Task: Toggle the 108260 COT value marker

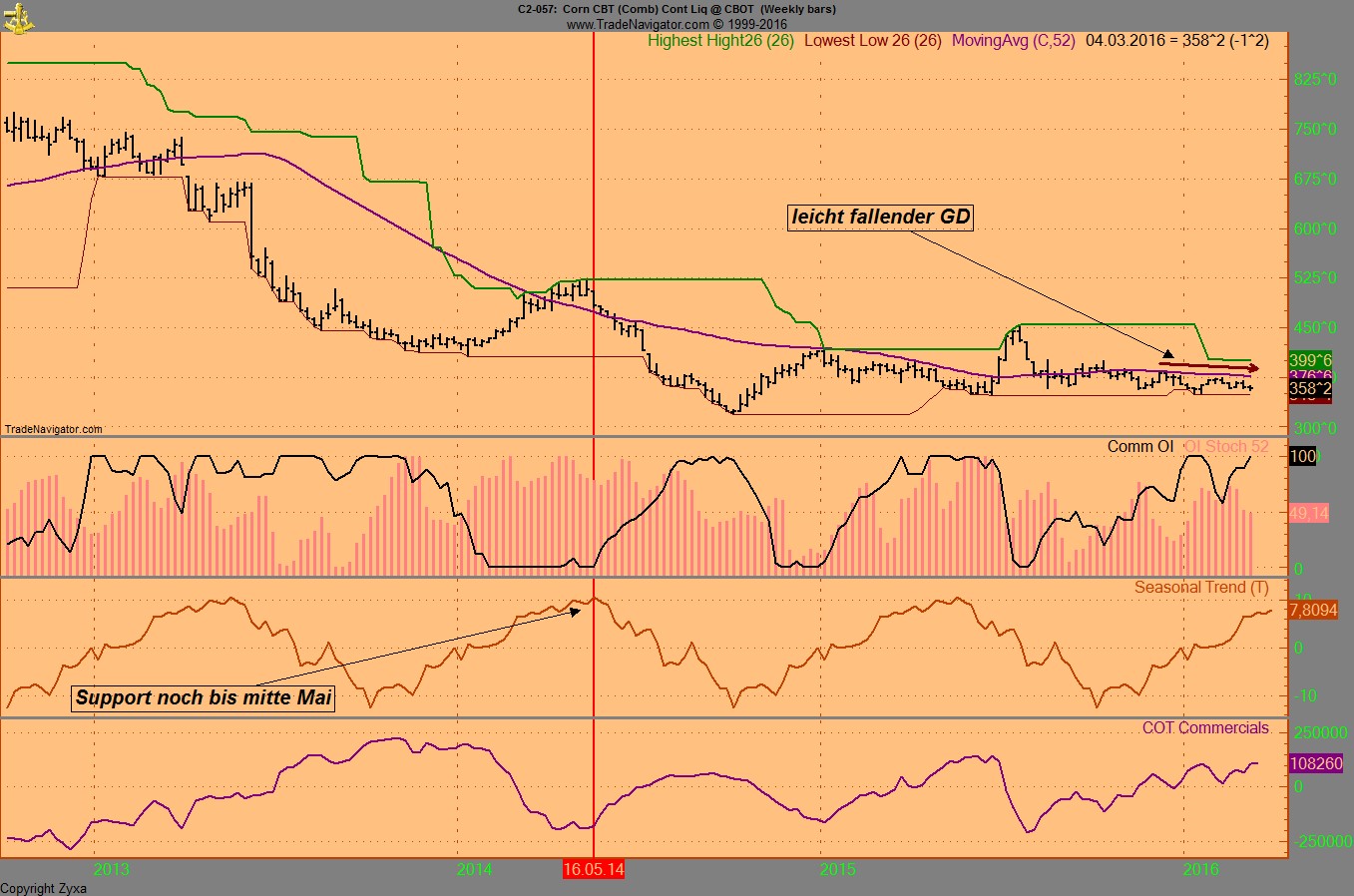Action: (x=1314, y=763)
